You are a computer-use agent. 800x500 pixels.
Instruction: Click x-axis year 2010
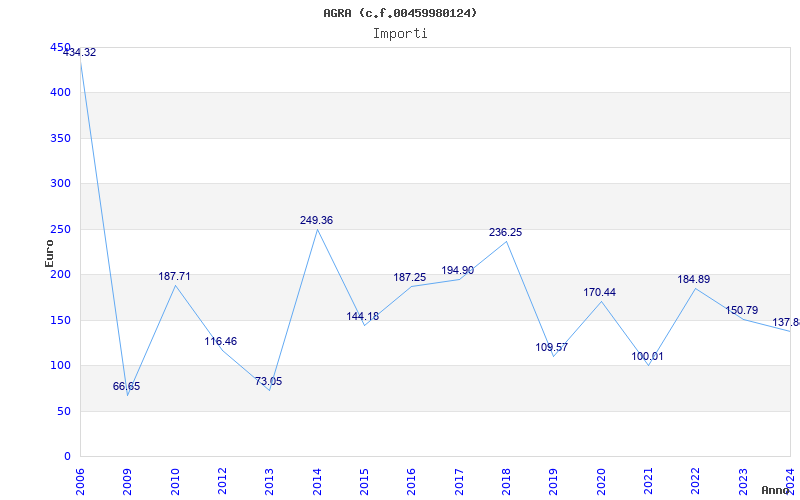(x=175, y=481)
